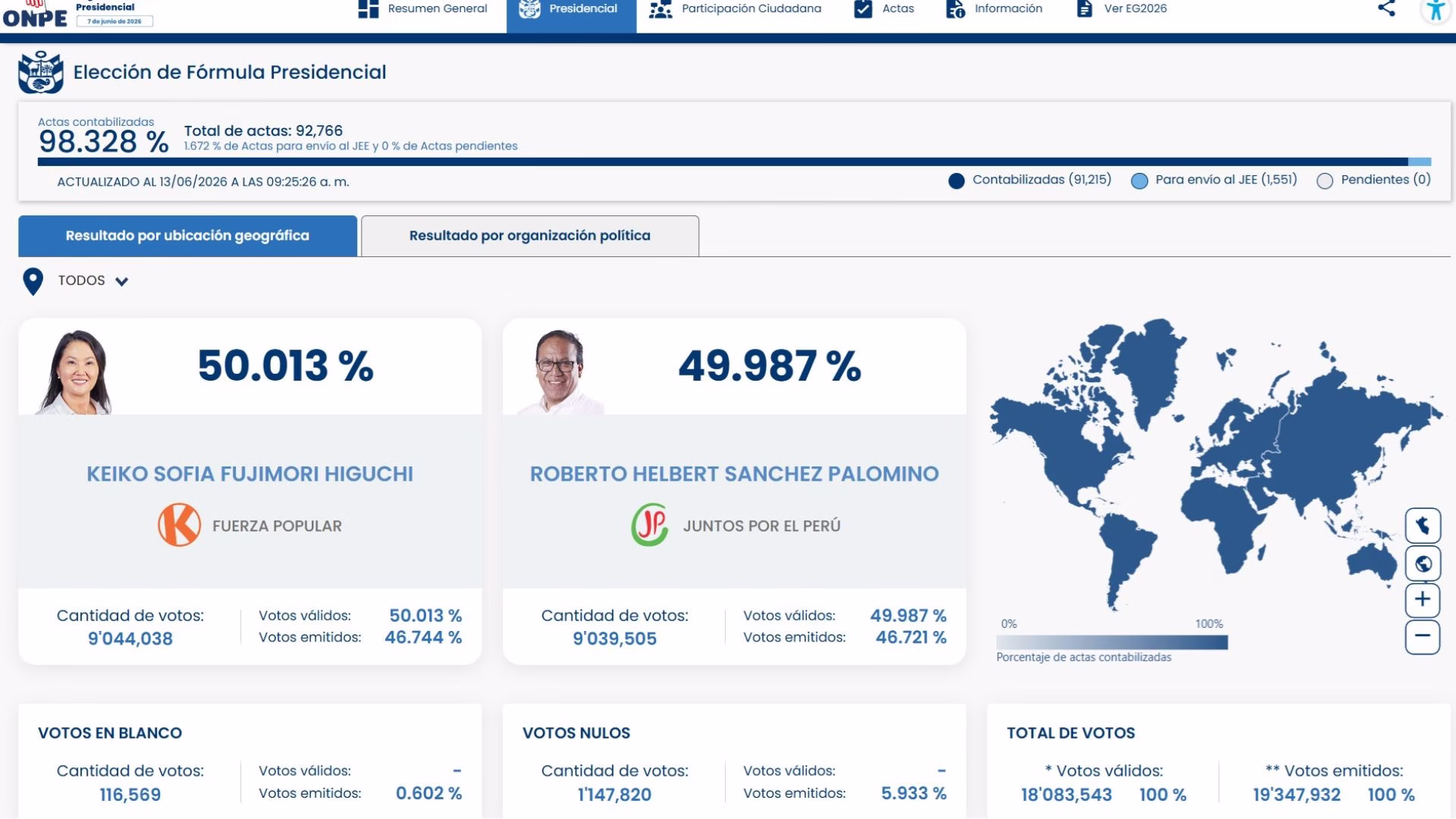Screen dimensions: 1456x819
Task: Click the 50.013 % large percentage
Action: coord(286,366)
